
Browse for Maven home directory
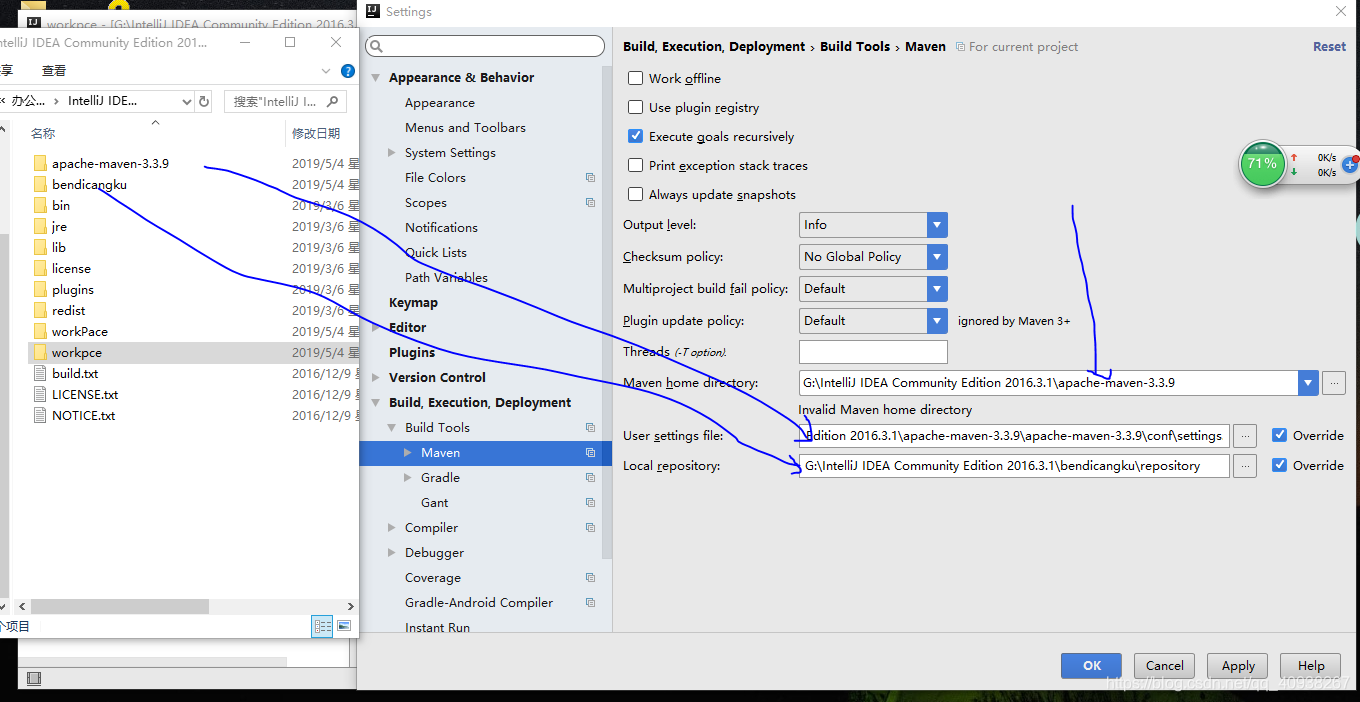coord(1334,383)
